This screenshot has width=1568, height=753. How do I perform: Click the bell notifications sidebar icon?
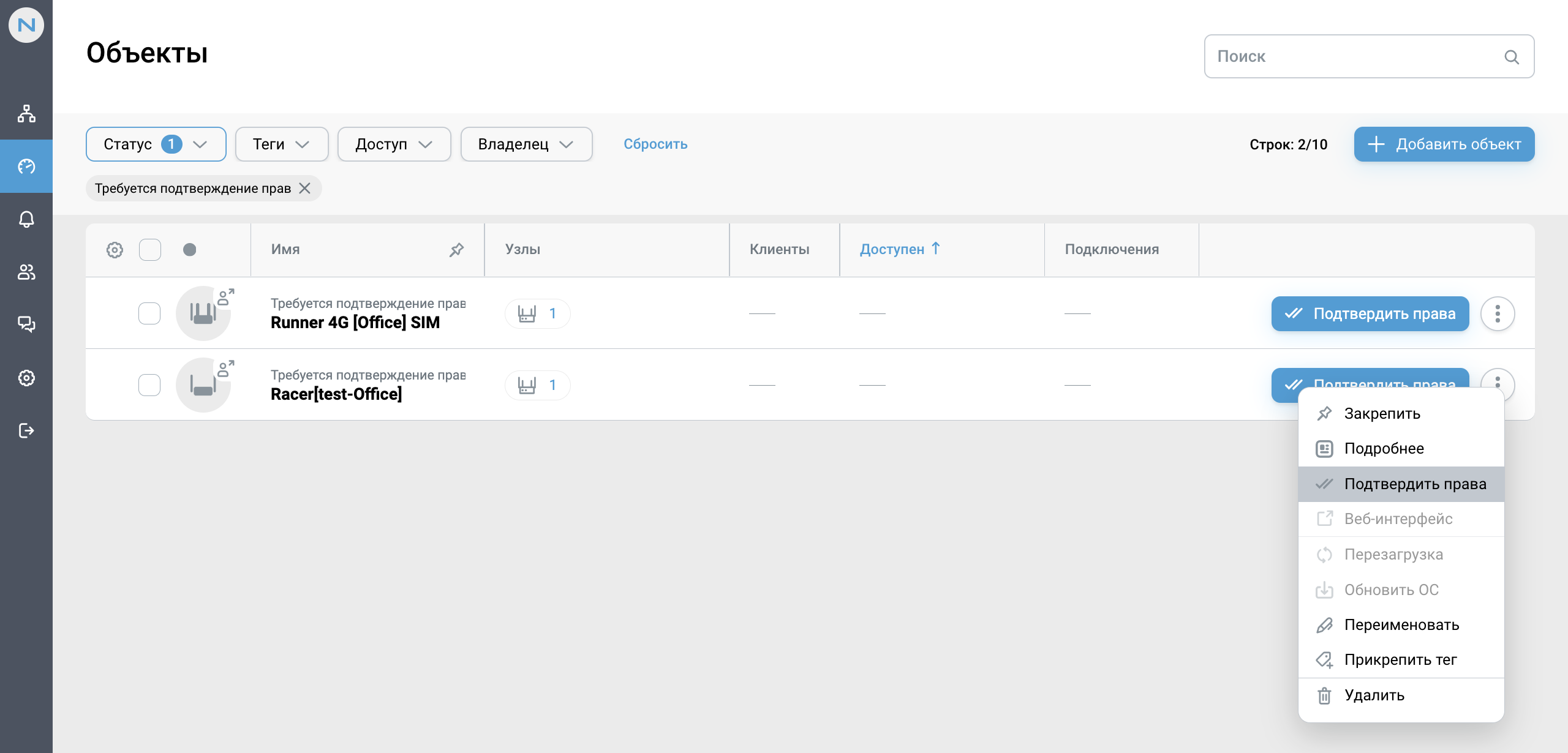coord(26,219)
